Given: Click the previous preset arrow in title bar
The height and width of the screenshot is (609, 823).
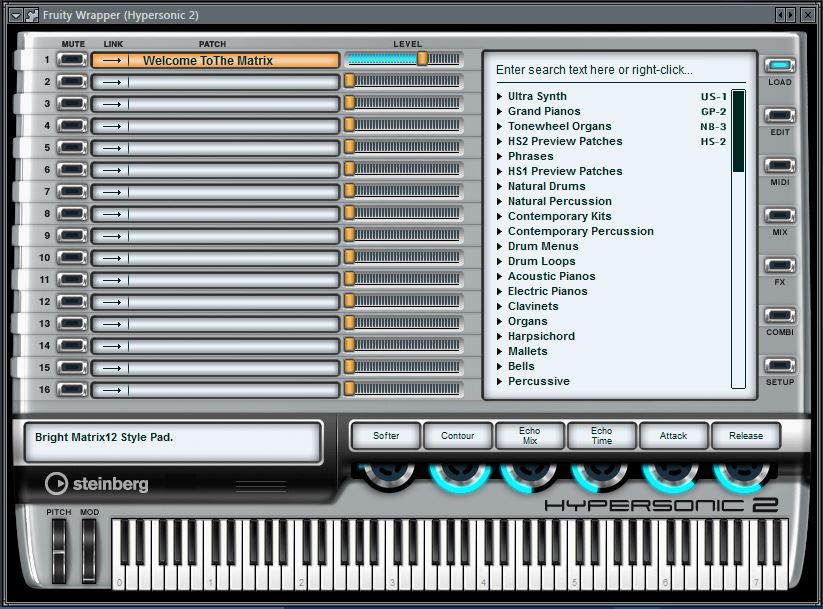Looking at the screenshot, I should pos(780,15).
